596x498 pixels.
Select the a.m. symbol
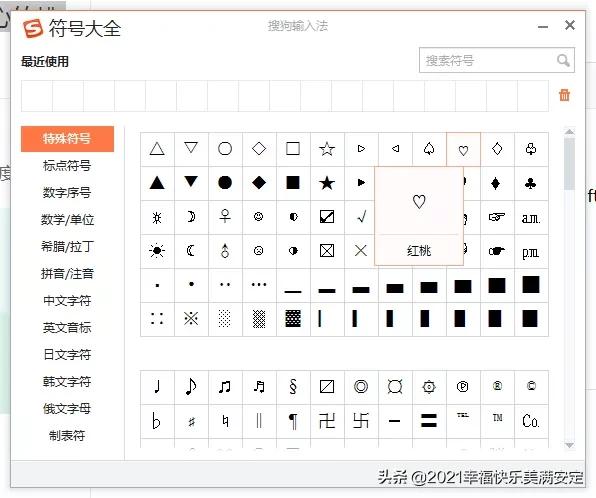(x=531, y=218)
